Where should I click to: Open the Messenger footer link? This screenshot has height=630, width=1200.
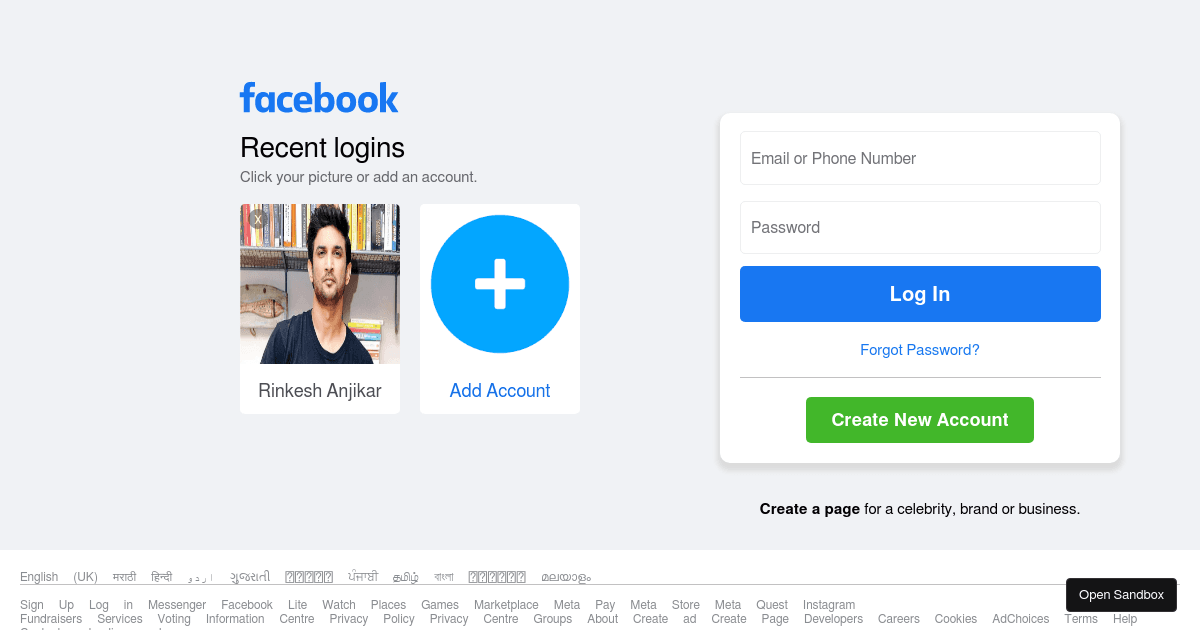pos(177,604)
